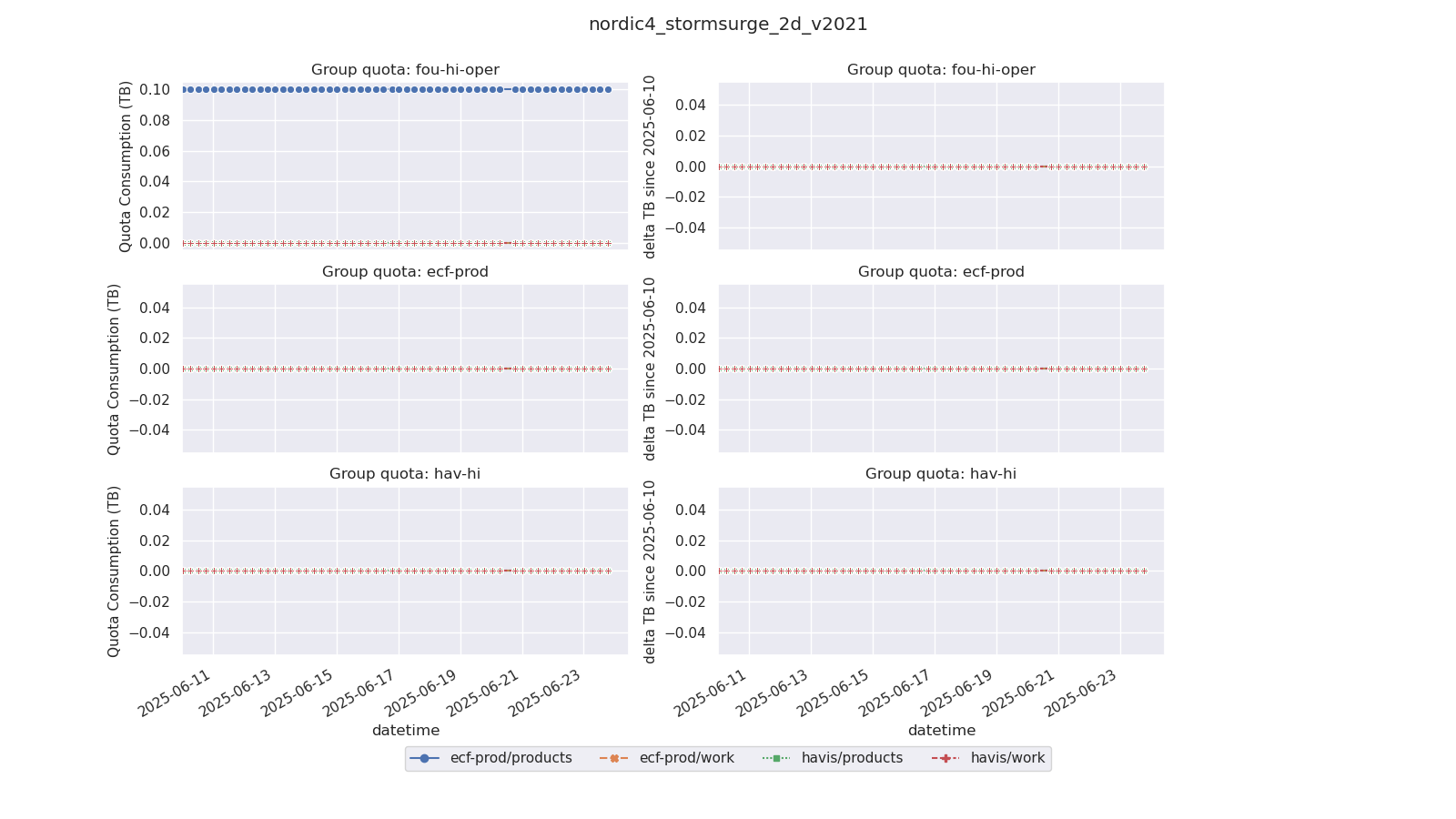1456x819 pixels.
Task: Click the 2025-06-13 date tick under the left column
Action: coord(237,693)
